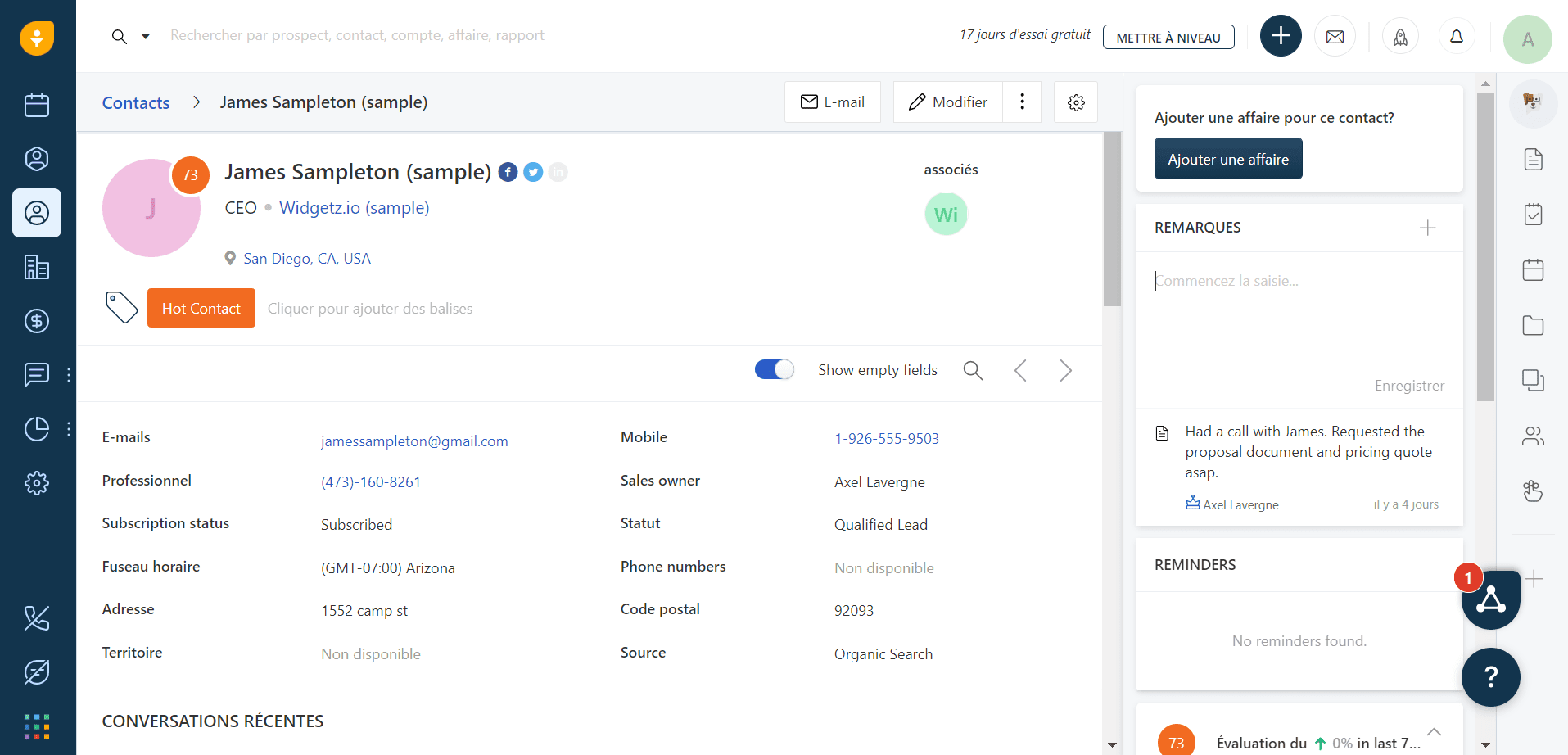Screen dimensions: 1568x755
Task: Click the quick add plus button
Action: click(1281, 36)
